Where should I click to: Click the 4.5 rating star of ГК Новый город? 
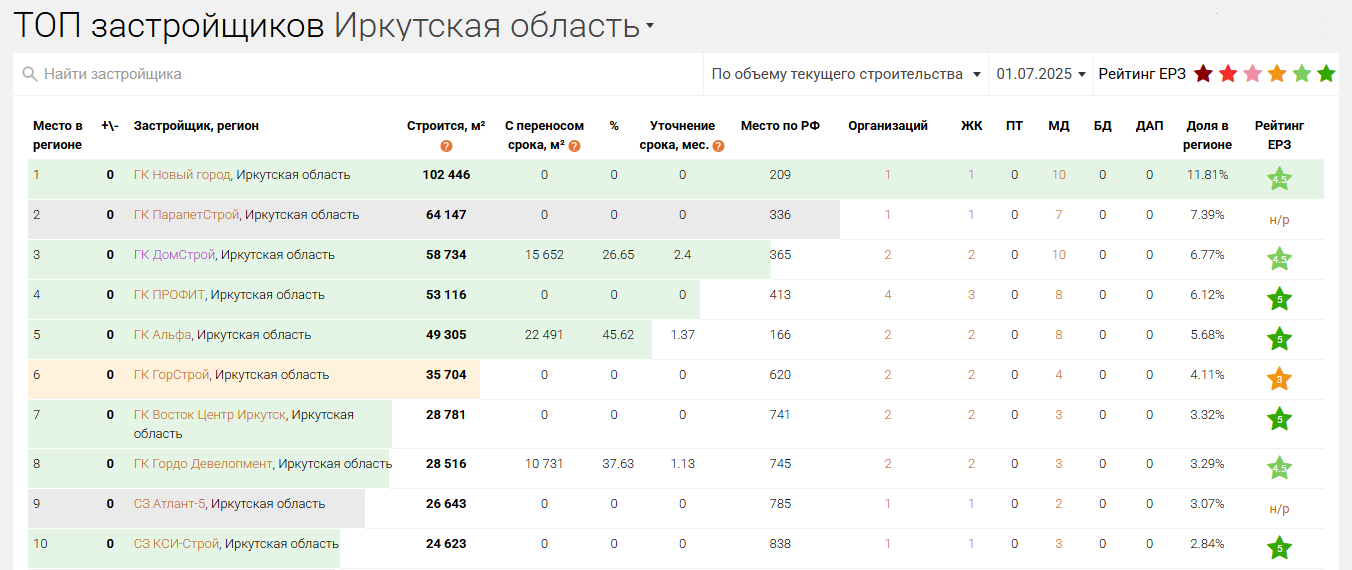[1279, 180]
